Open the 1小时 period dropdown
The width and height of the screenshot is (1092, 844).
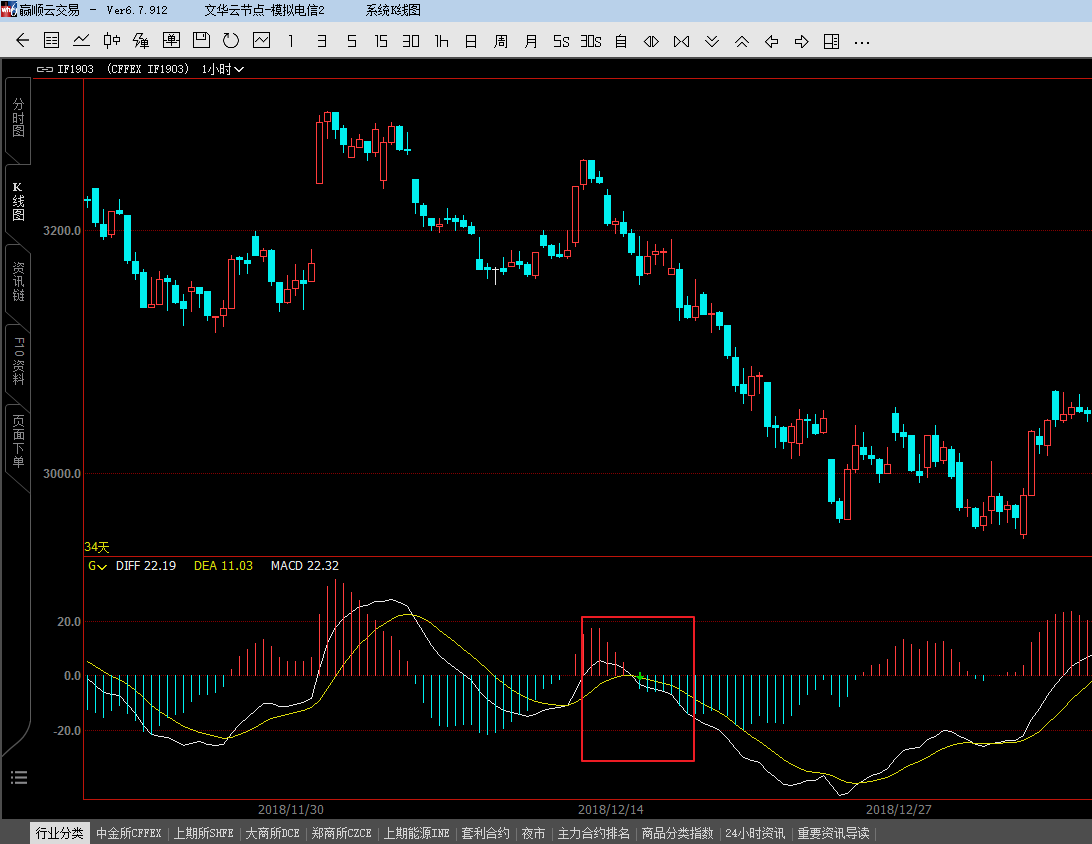tap(223, 69)
